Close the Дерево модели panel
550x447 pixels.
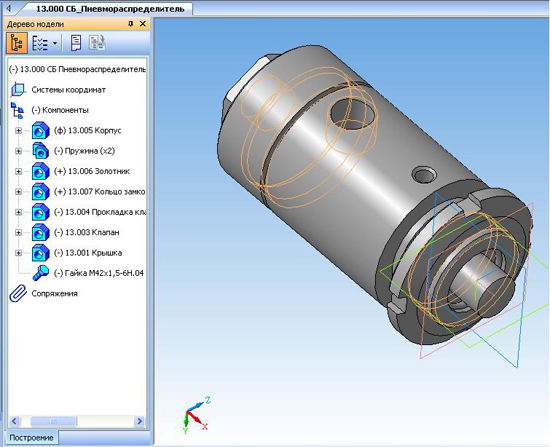(x=142, y=24)
